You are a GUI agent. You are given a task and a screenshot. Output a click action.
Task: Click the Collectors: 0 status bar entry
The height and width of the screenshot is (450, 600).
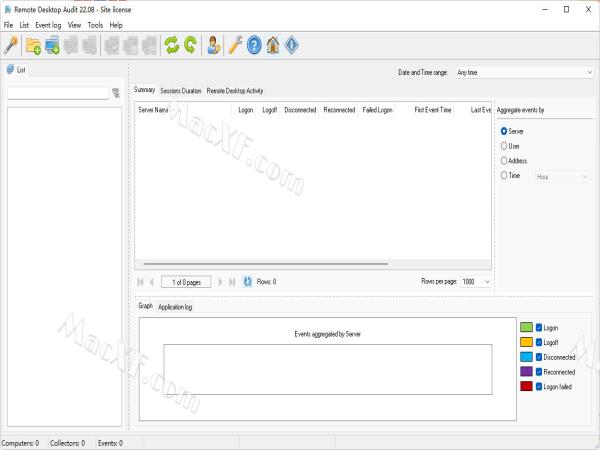click(67, 443)
